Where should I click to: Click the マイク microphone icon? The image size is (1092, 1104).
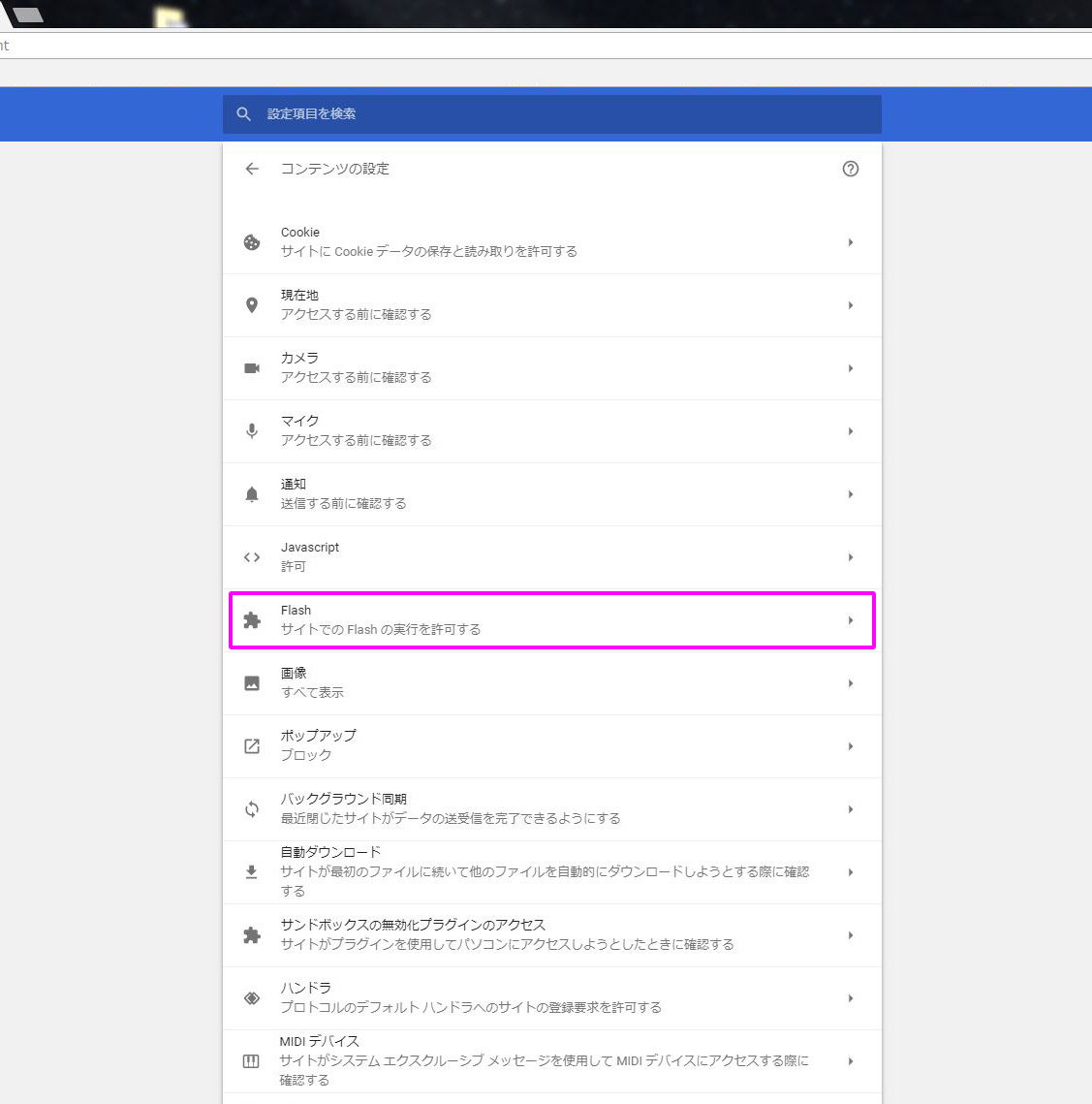(252, 431)
